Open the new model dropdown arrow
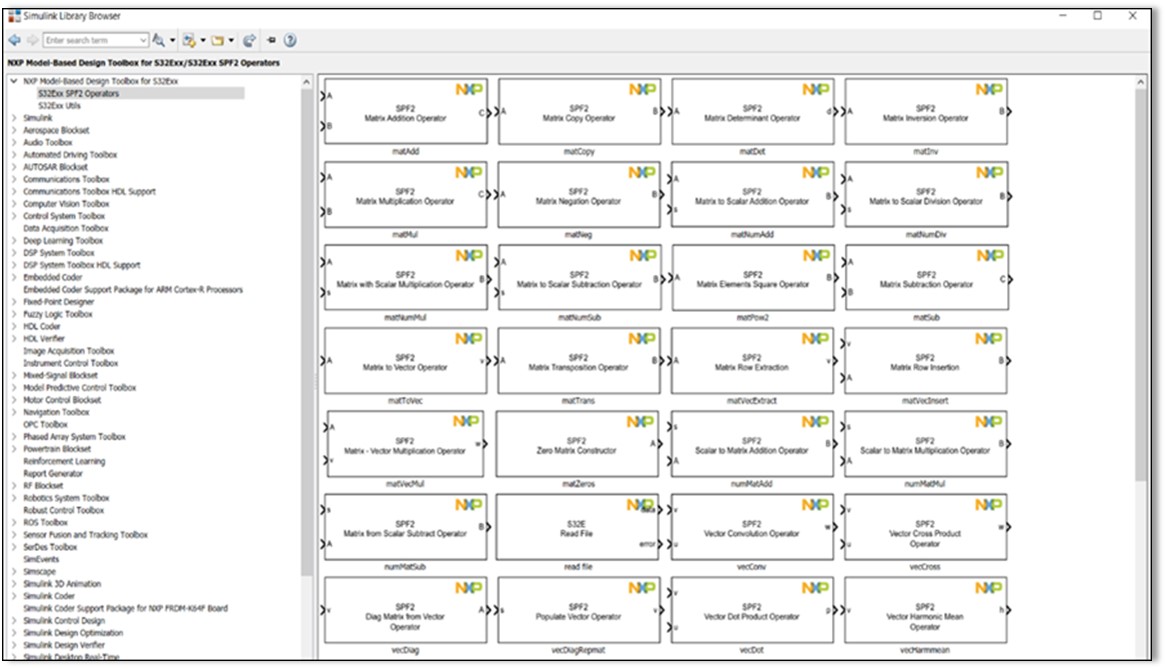This screenshot has width=1166, height=669. [x=202, y=42]
